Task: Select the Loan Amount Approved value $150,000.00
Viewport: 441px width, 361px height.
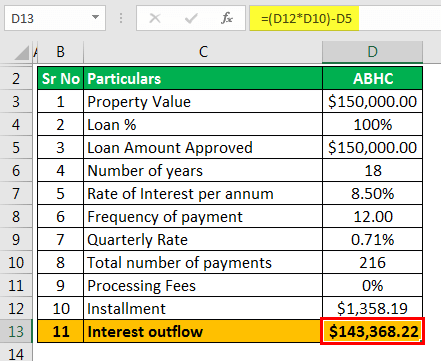Action: (x=373, y=147)
